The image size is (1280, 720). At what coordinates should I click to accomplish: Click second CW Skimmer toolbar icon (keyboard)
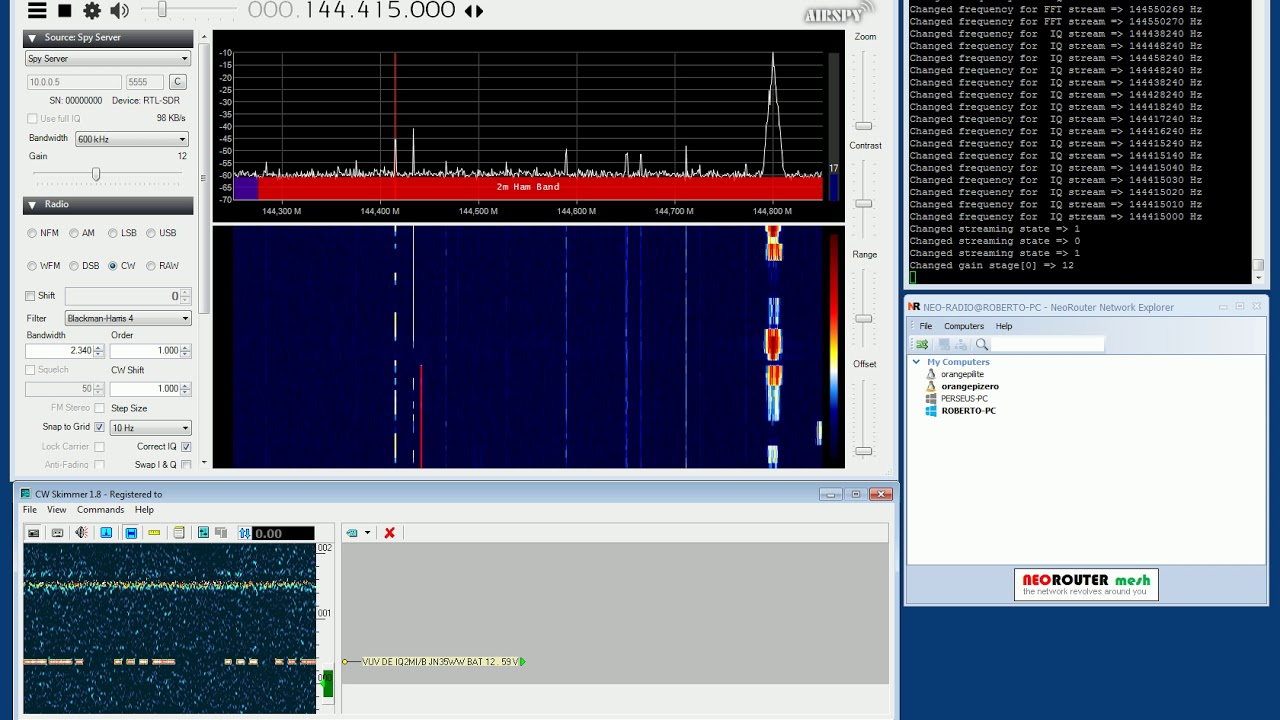tap(57, 533)
